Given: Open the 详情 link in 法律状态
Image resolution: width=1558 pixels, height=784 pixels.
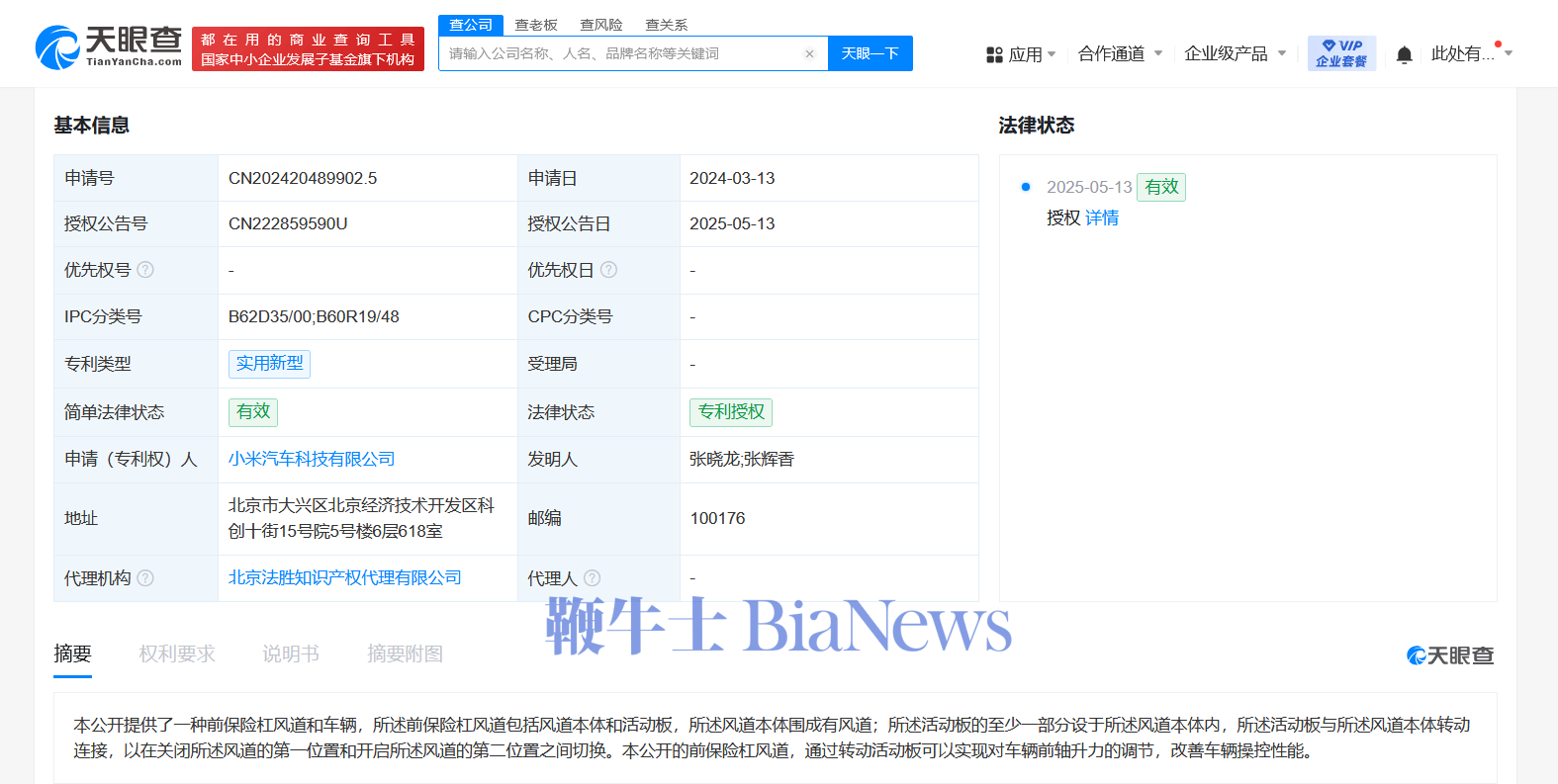Looking at the screenshot, I should click(x=1102, y=218).
